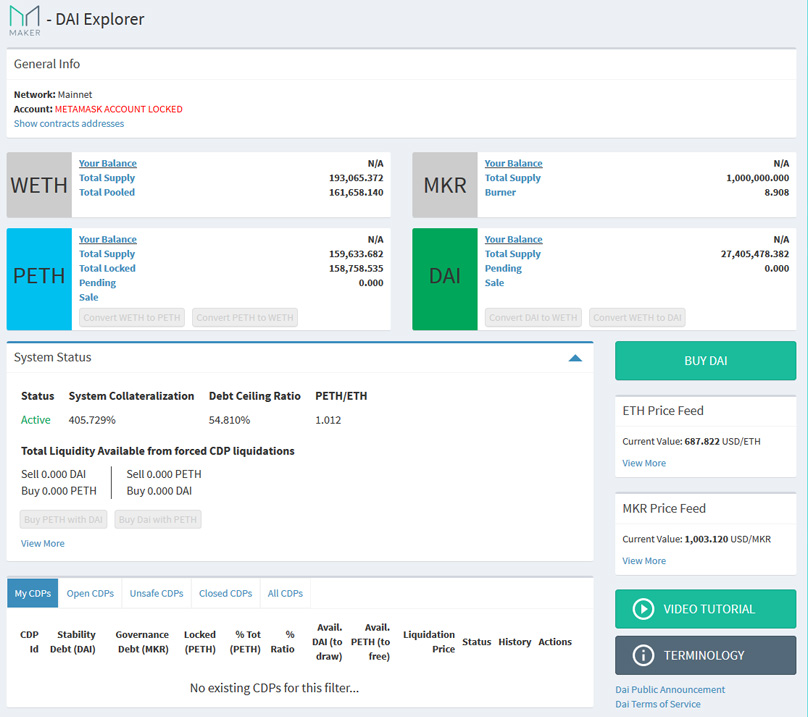Click Locked (PETH) column header

tap(200, 642)
